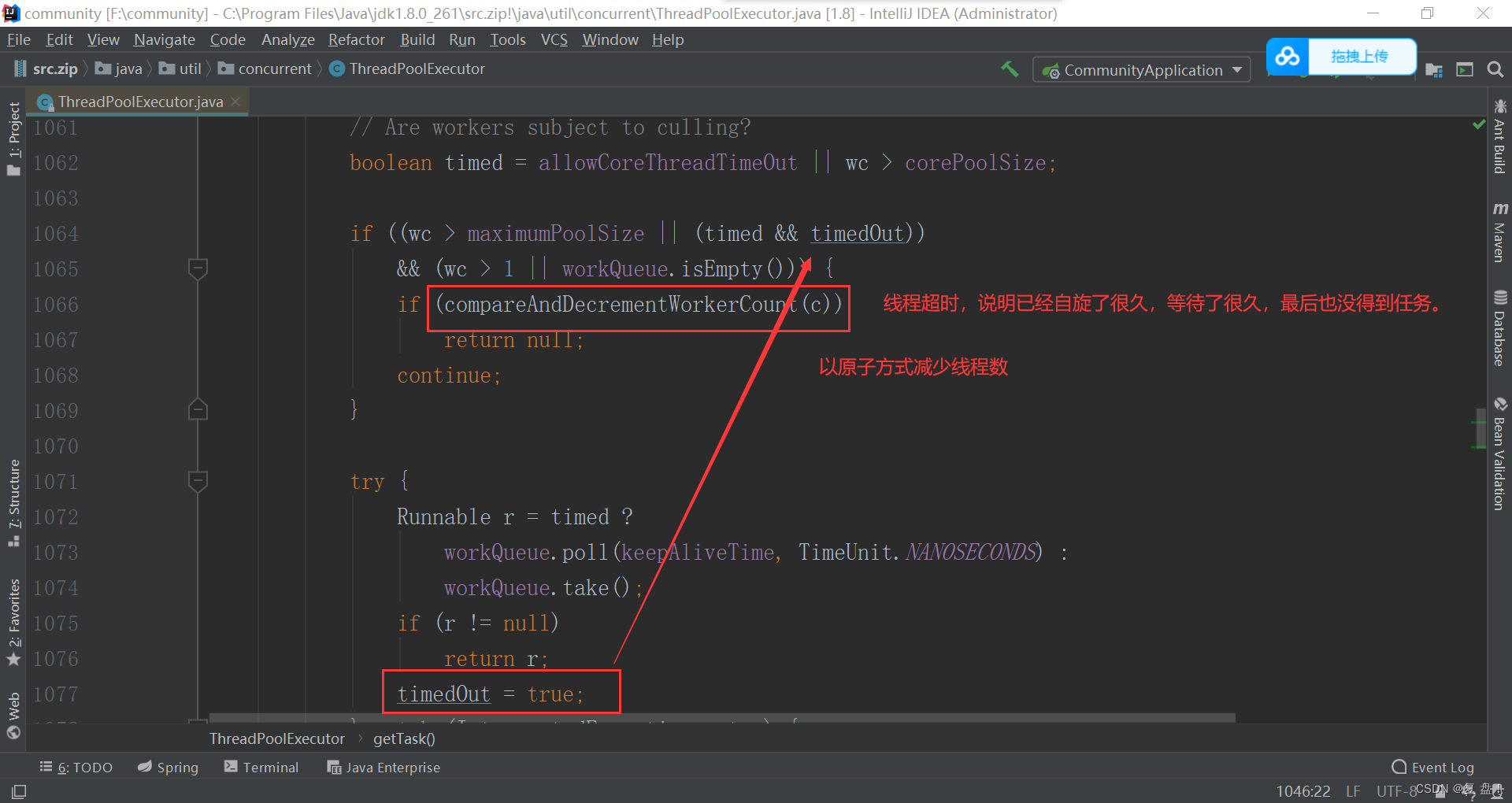This screenshot has width=1512, height=803.
Task: Click the util folder breadcrumb
Action: coord(180,69)
